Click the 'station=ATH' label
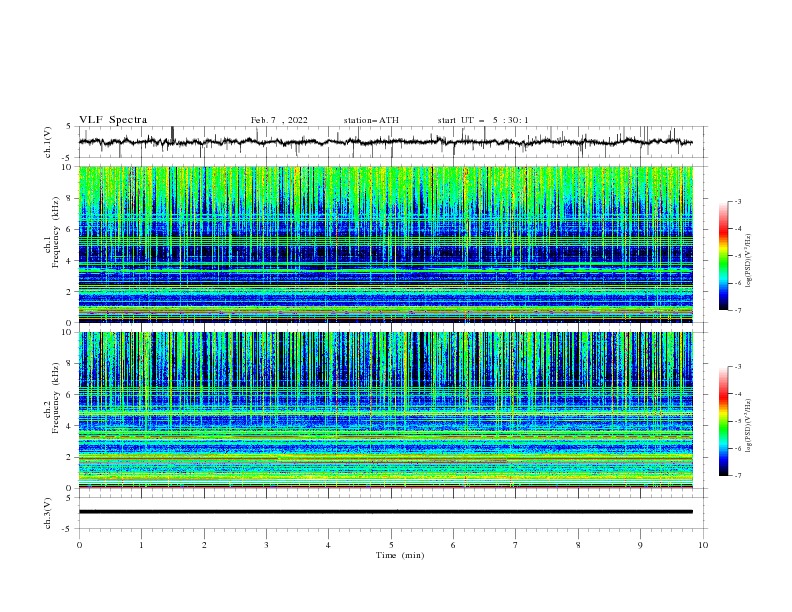The width and height of the screenshot is (792, 612). pyautogui.click(x=371, y=120)
